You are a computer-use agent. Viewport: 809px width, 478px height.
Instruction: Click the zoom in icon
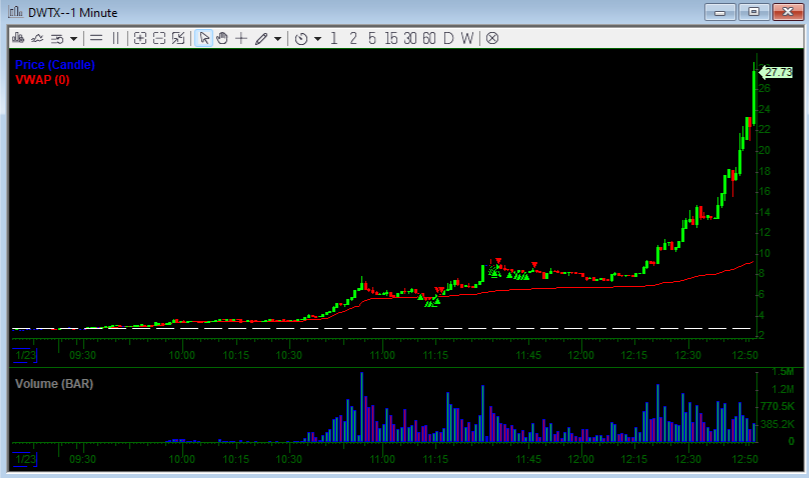[x=140, y=38]
